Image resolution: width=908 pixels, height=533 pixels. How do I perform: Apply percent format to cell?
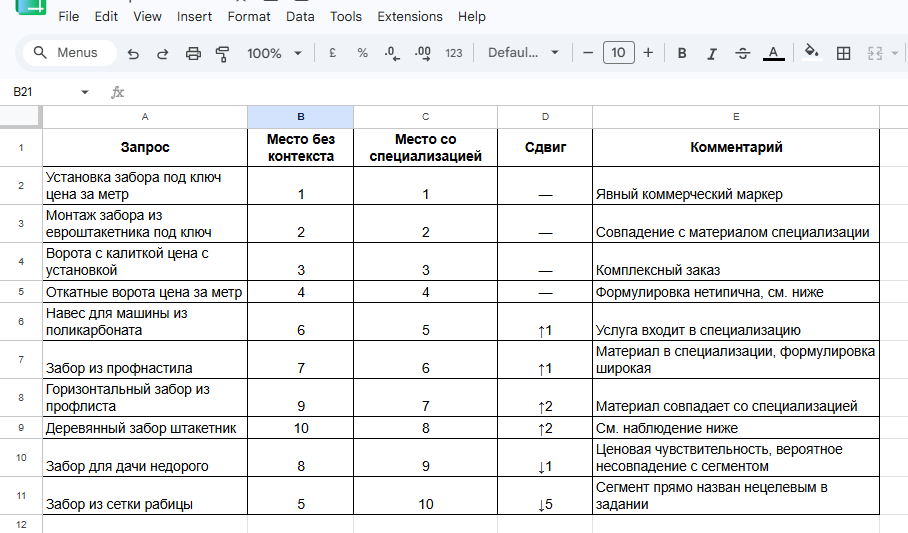point(363,53)
